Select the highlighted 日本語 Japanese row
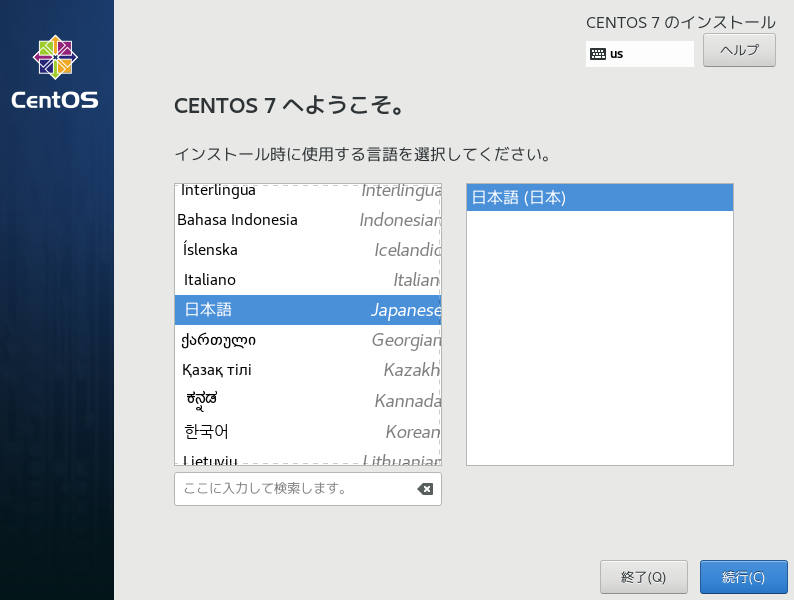This screenshot has width=794, height=600. (x=308, y=310)
